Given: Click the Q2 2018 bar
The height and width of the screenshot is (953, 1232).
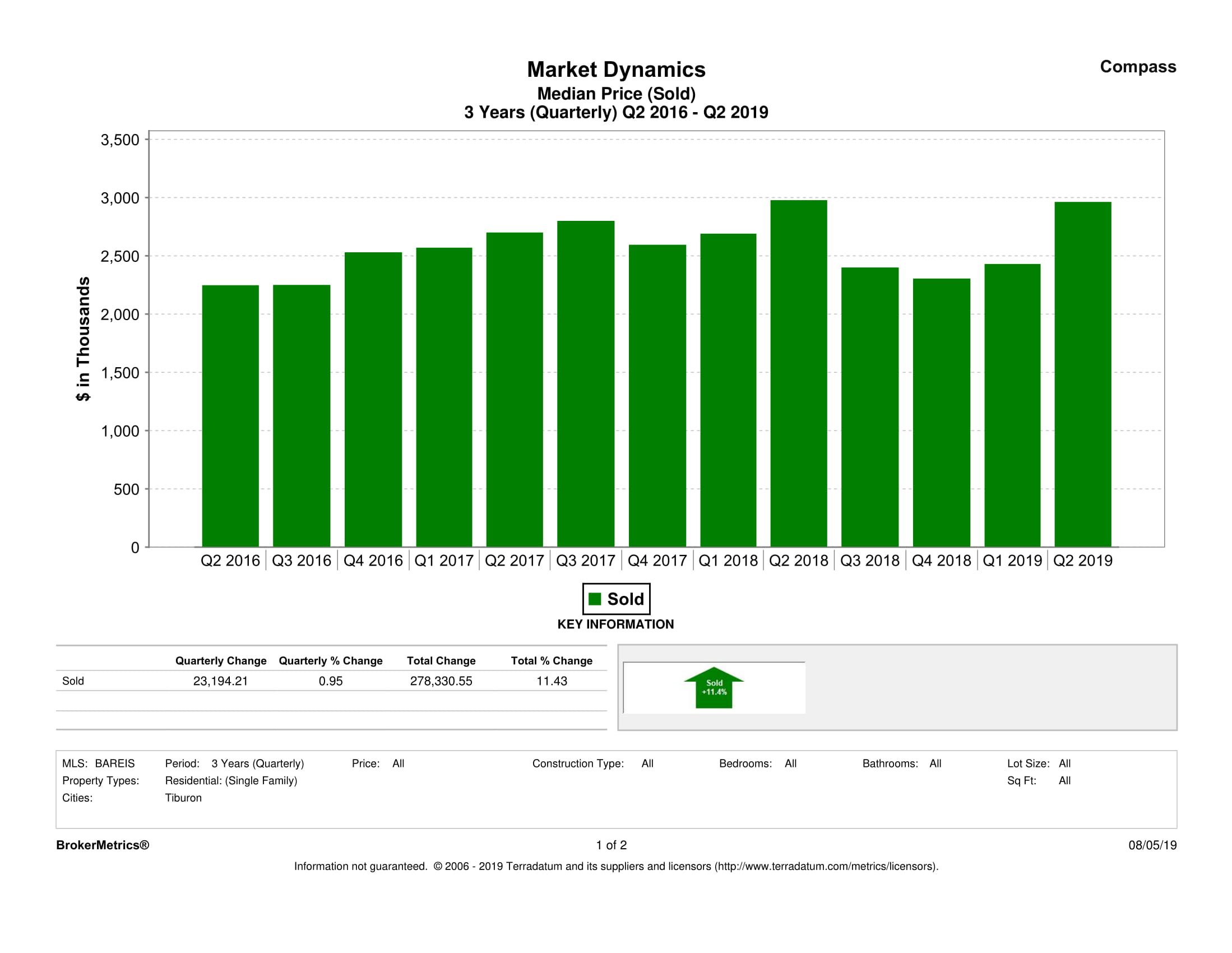Looking at the screenshot, I should [798, 373].
